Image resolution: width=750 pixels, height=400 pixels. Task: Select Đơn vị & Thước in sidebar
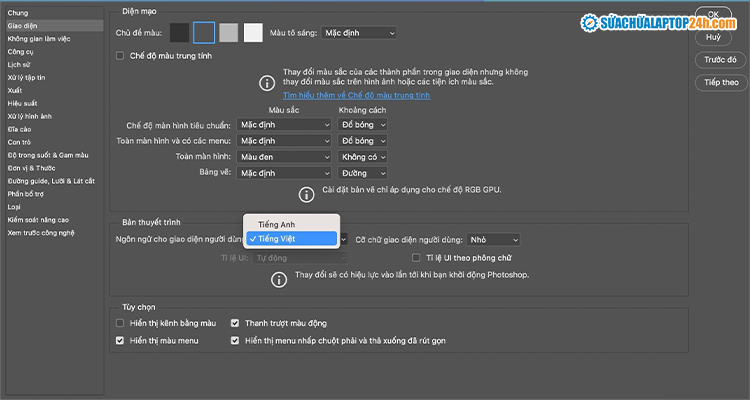pos(34,168)
